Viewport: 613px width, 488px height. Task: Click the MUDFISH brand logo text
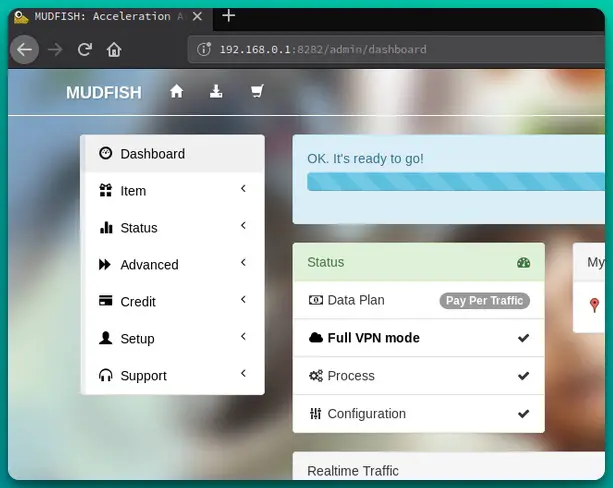pos(104,93)
